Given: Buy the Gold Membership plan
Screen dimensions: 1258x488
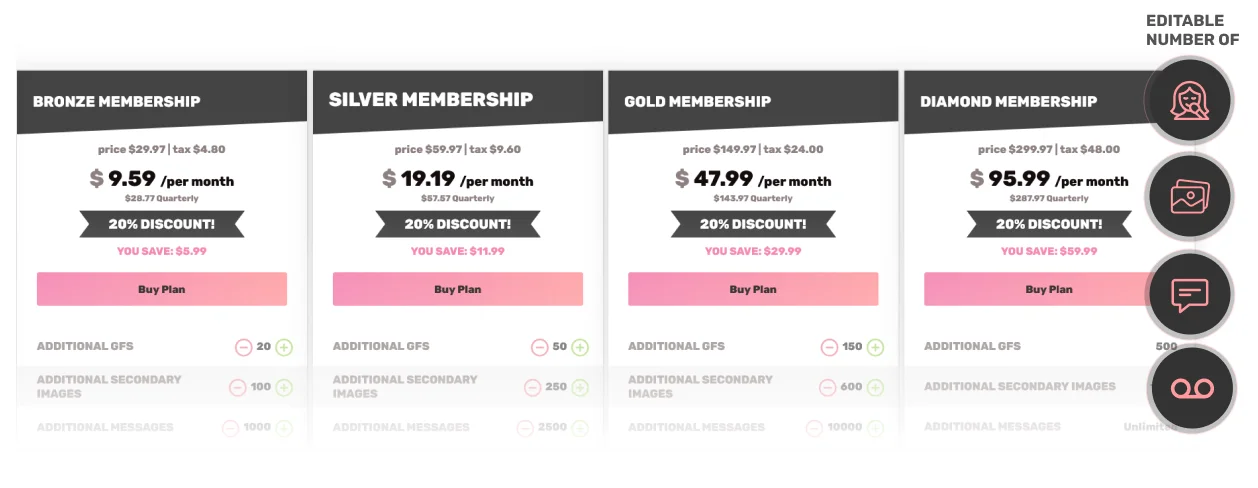Looking at the screenshot, I should coord(753,289).
